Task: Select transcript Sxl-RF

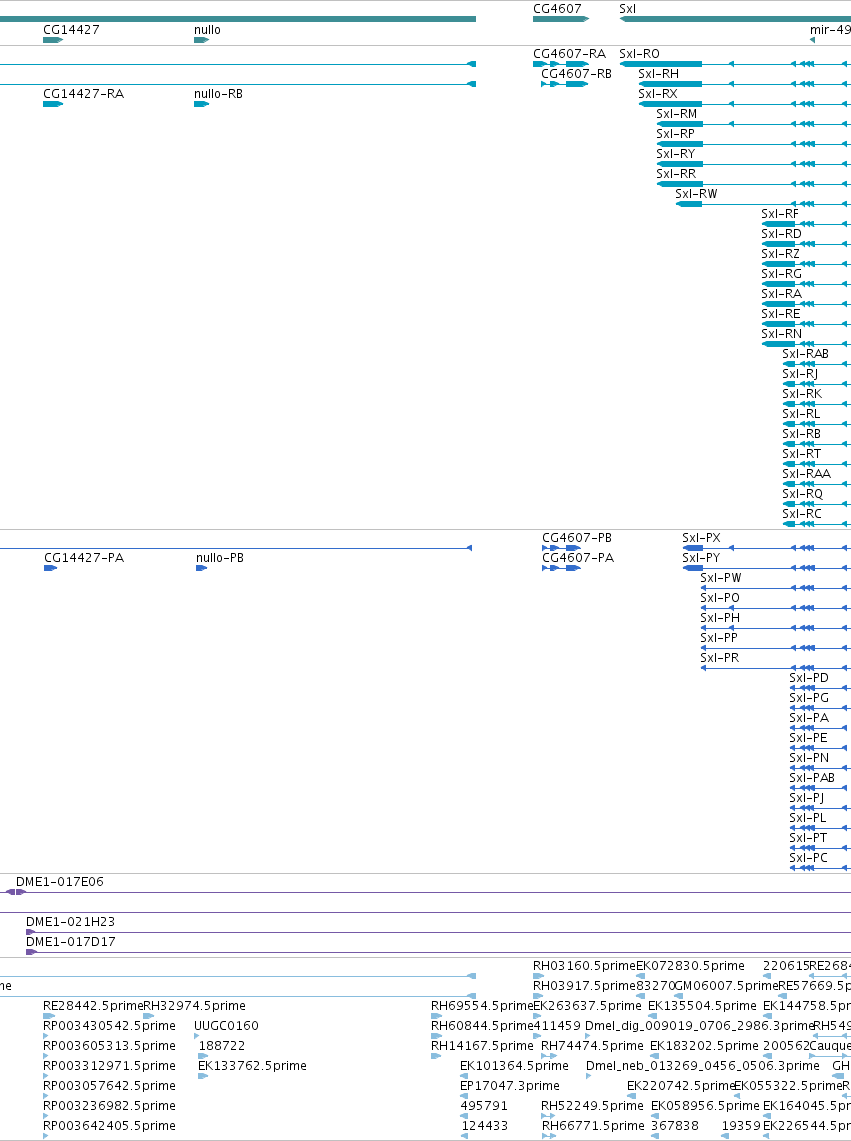Action: 780,214
